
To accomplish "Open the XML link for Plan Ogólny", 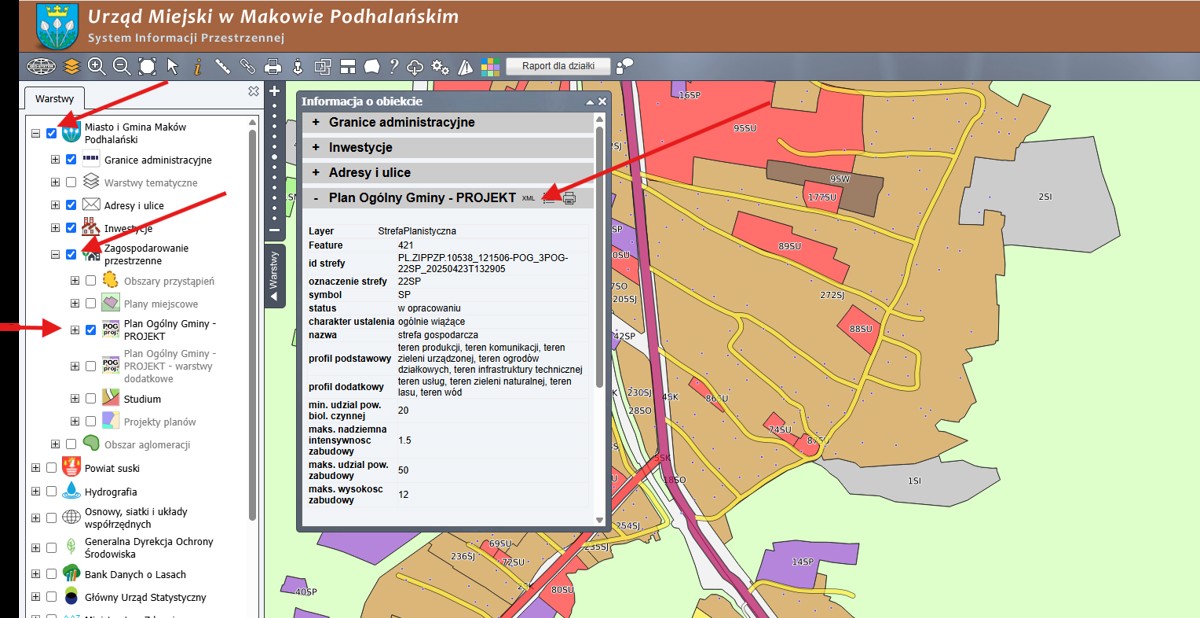I will coord(528,198).
